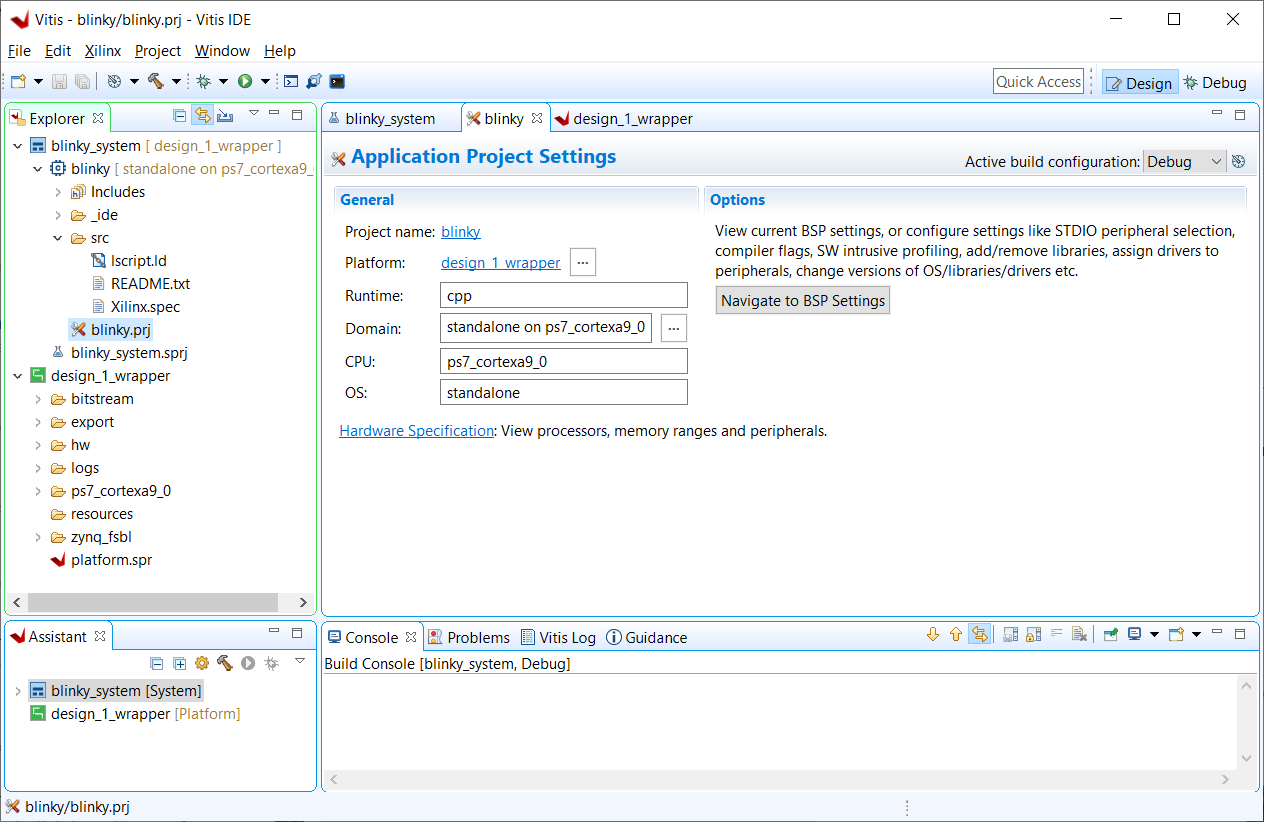Viewport: 1264px width, 822px height.
Task: Open the Build toolbar dropdown arrow
Action: [176, 82]
